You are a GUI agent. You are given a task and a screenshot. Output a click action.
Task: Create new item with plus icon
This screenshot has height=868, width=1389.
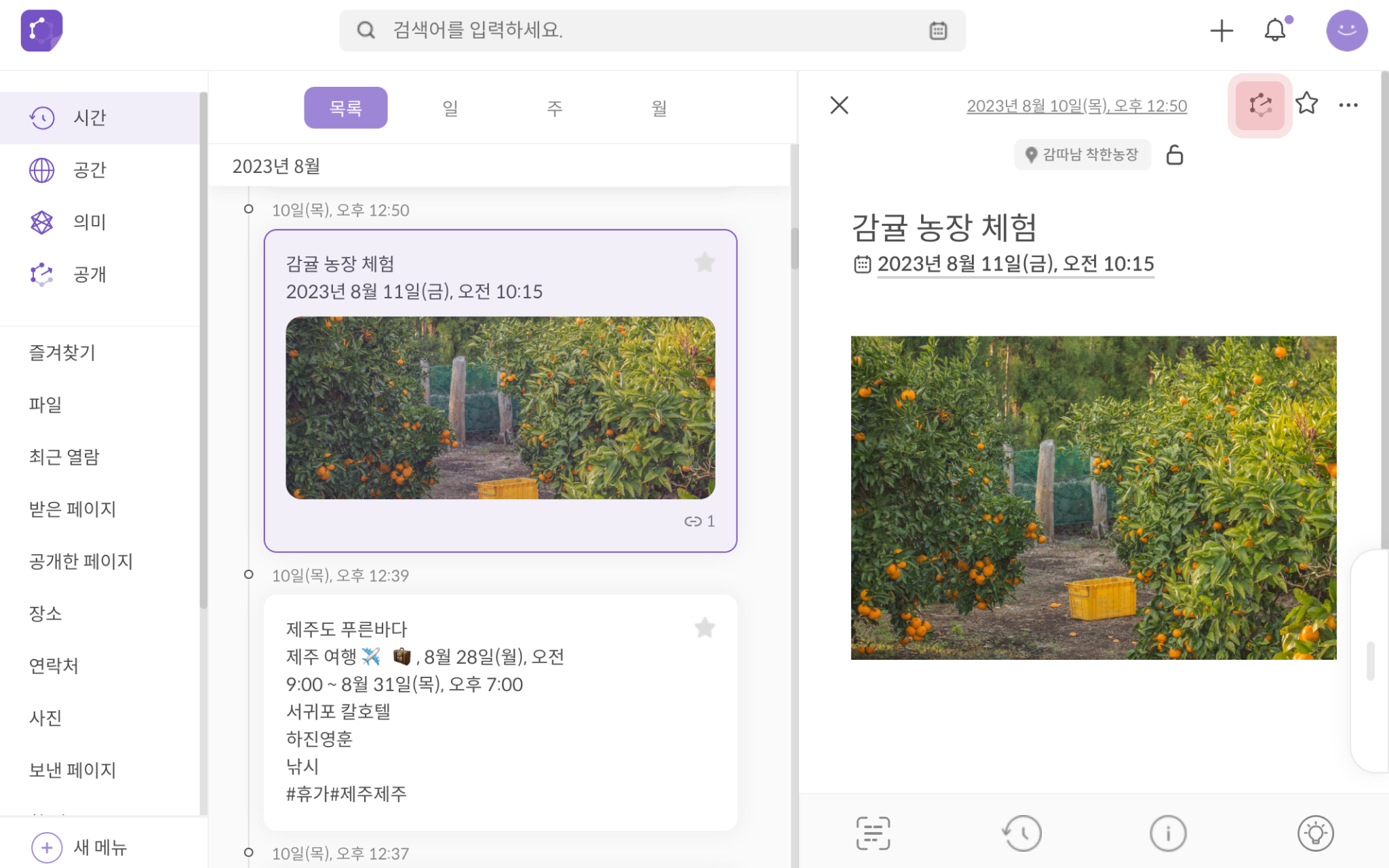pos(1221,31)
